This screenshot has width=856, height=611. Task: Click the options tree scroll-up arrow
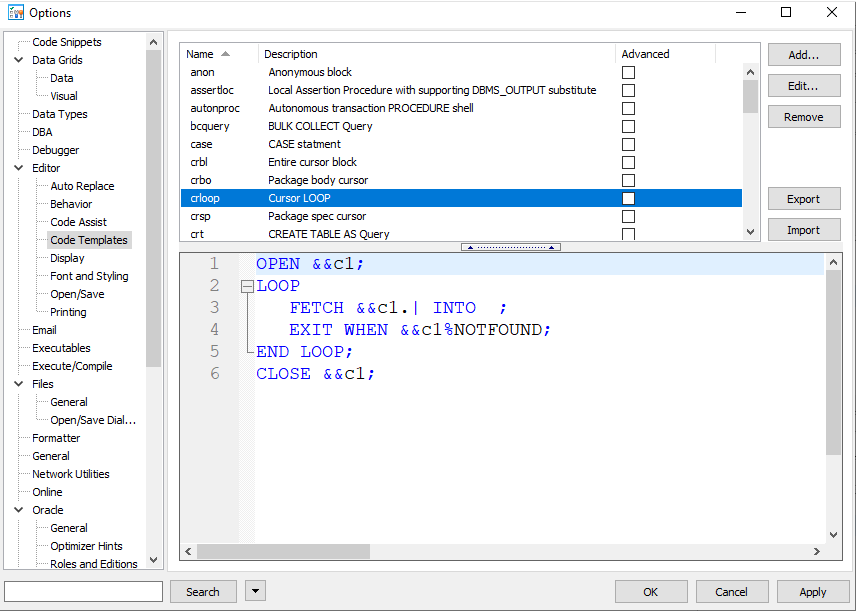(x=153, y=42)
